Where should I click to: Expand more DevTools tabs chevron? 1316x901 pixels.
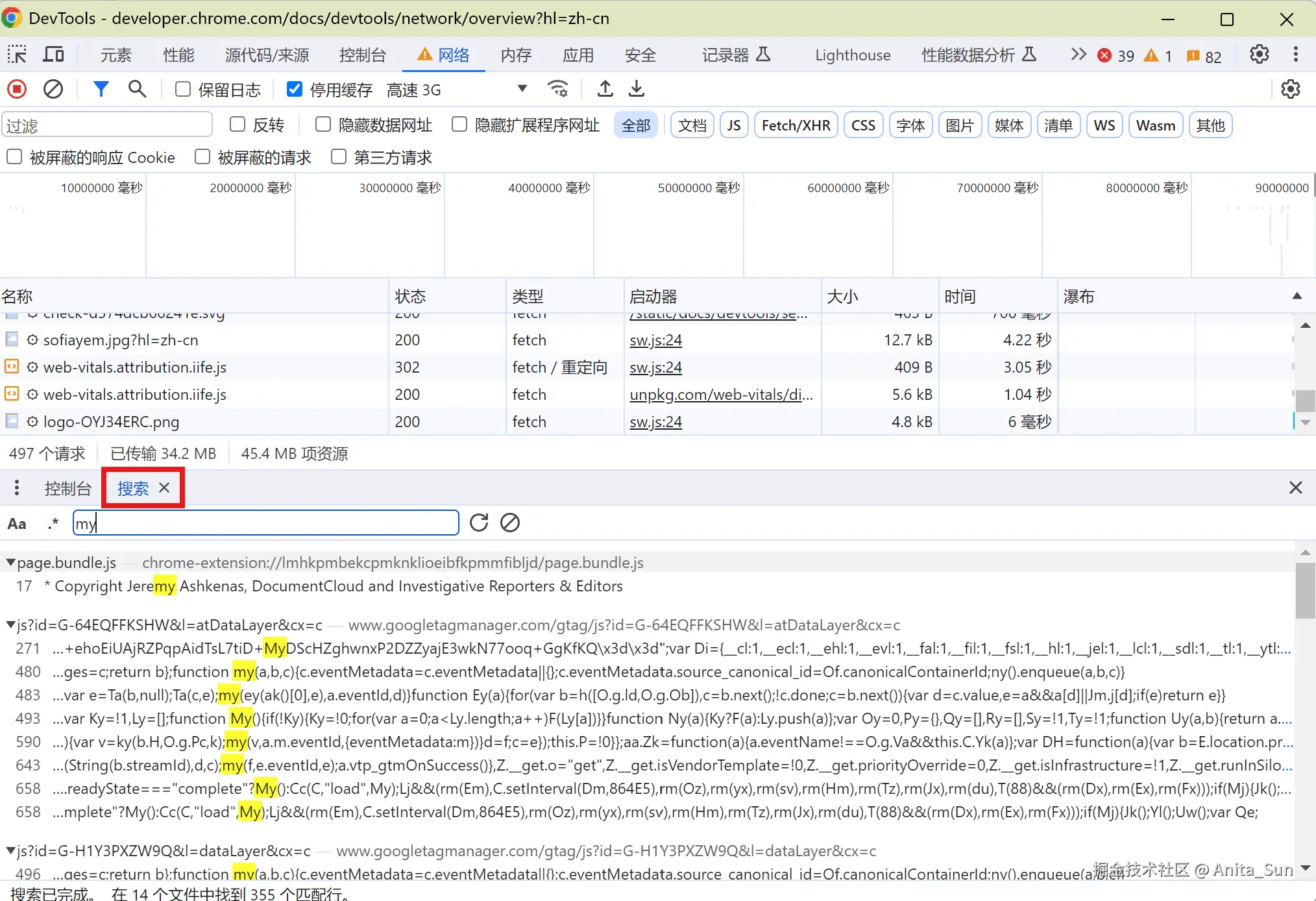click(1078, 55)
